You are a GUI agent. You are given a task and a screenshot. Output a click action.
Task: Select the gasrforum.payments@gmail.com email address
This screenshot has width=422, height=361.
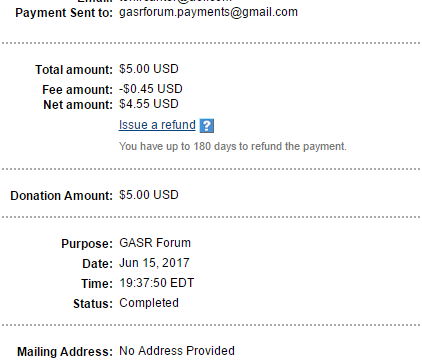point(208,12)
